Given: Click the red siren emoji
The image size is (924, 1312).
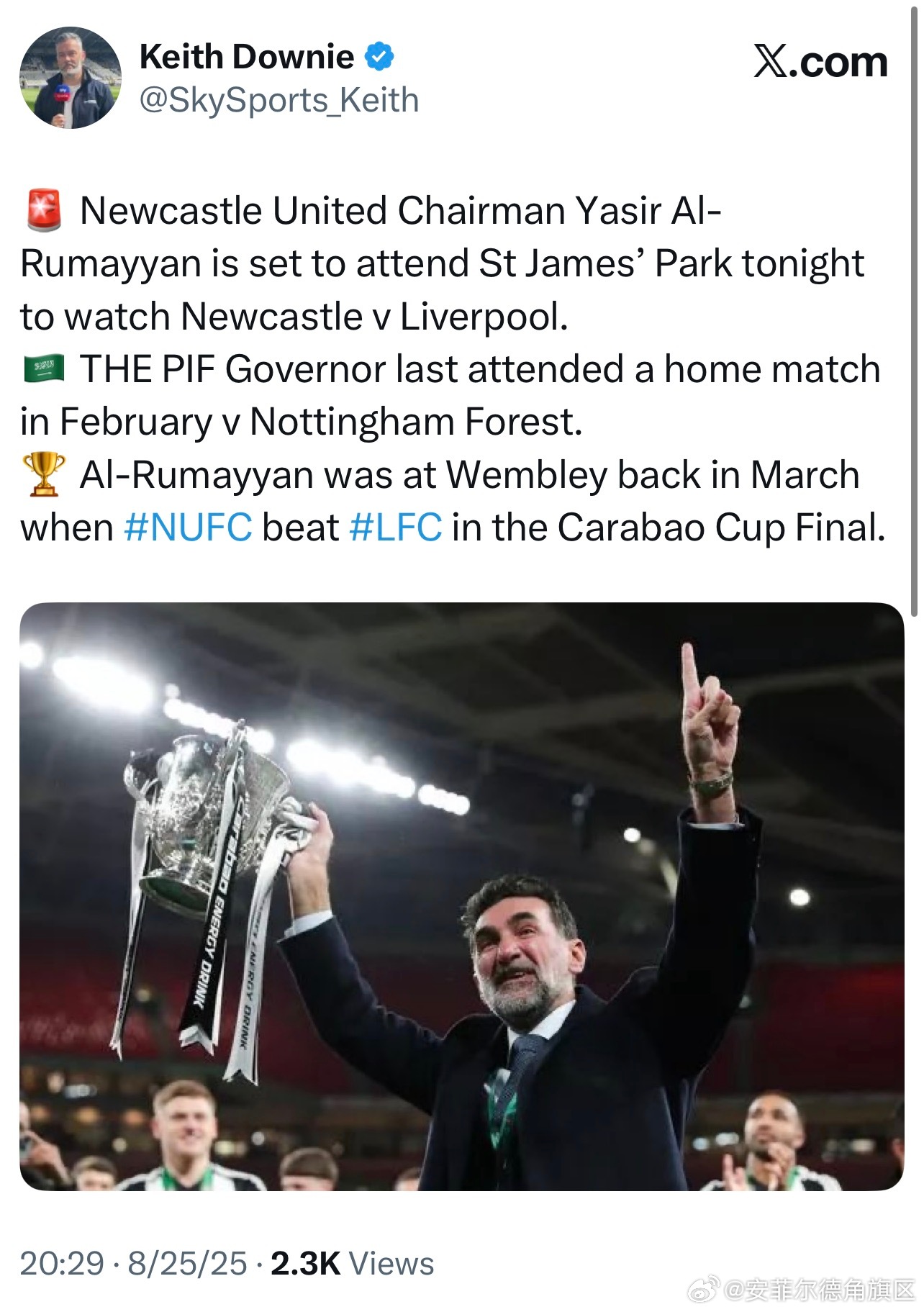Looking at the screenshot, I should 45,210.
